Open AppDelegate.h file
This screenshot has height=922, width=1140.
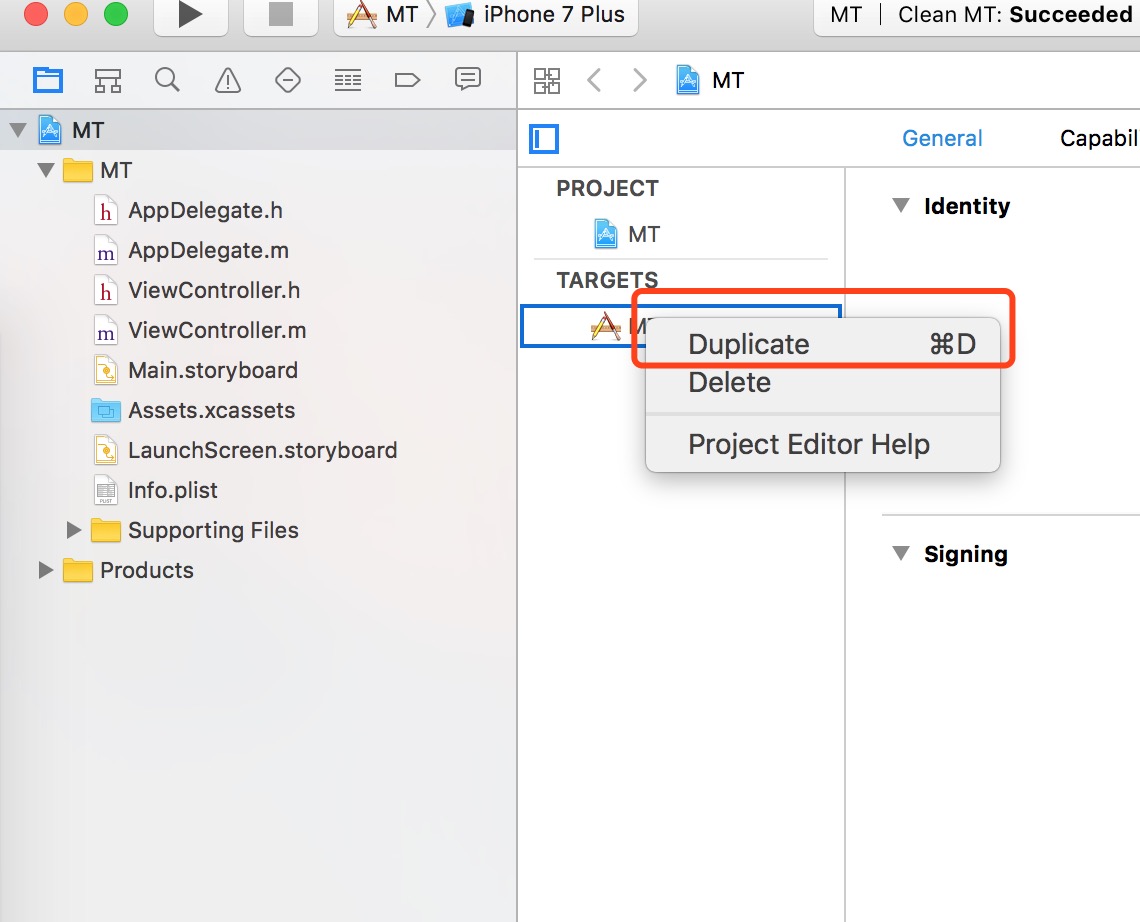[x=206, y=211]
